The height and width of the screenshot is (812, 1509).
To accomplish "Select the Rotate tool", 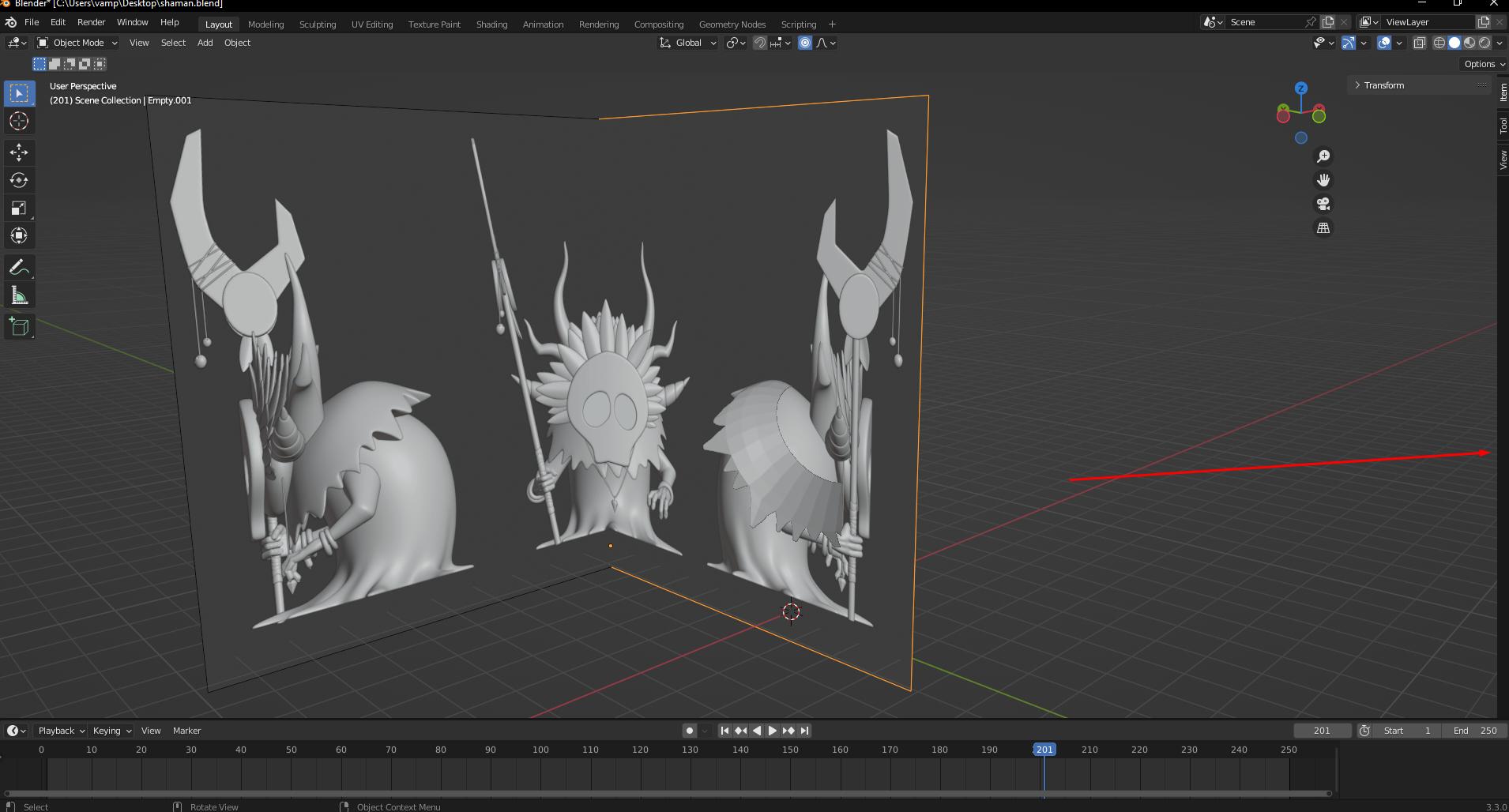I will click(19, 180).
